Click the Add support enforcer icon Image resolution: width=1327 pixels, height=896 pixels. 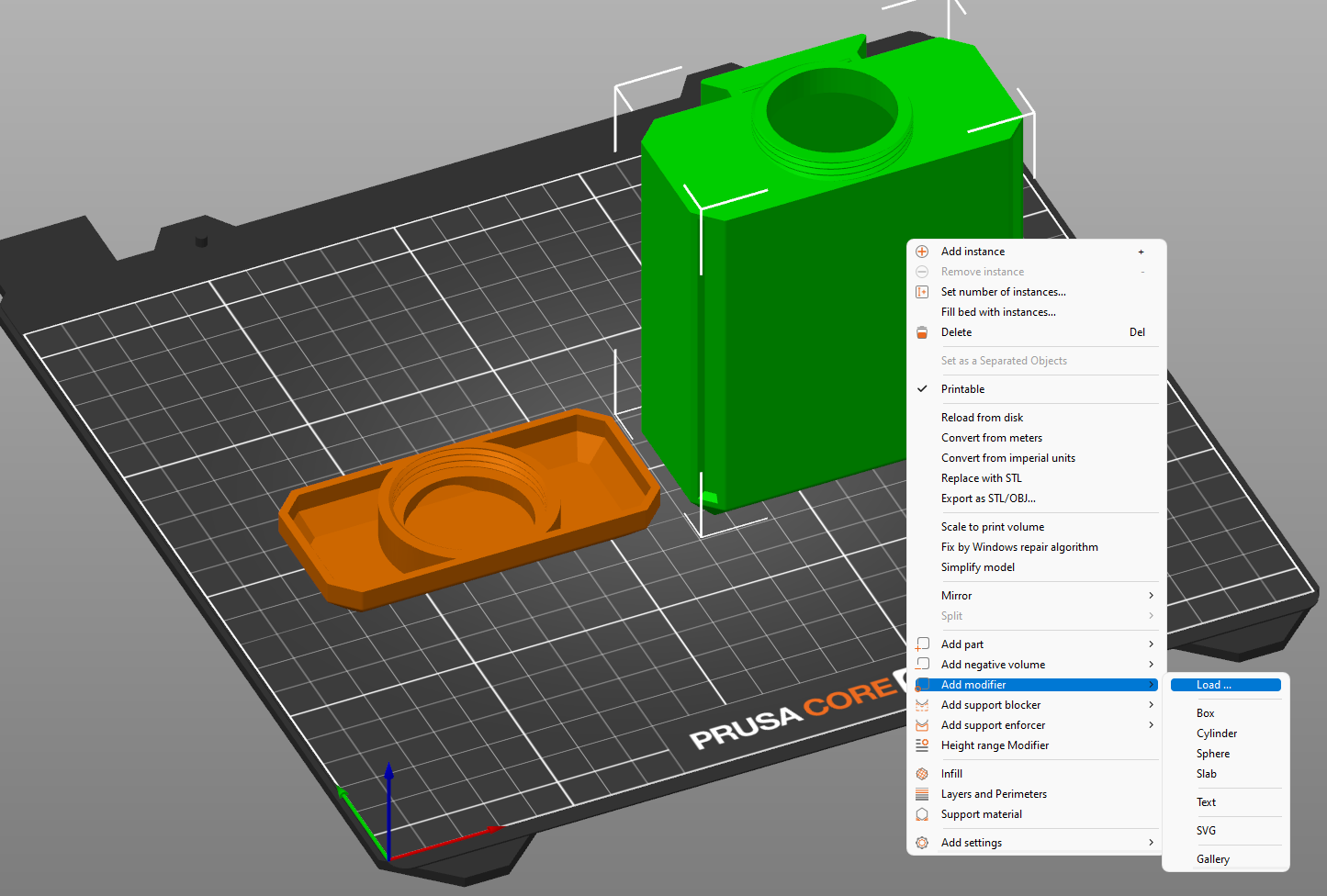[922, 725]
